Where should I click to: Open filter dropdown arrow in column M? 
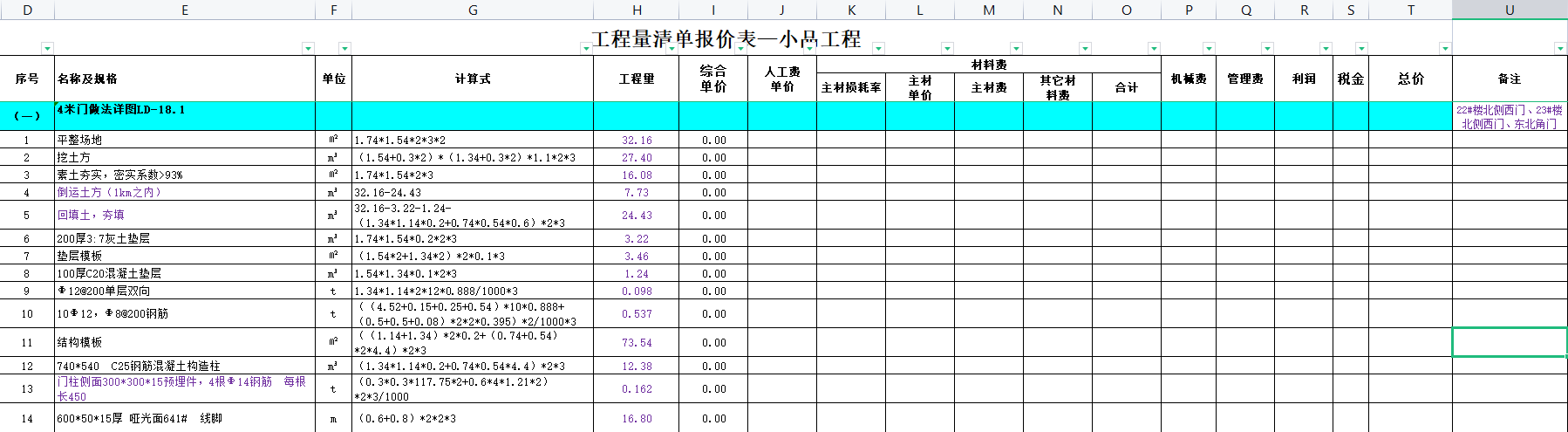click(x=1016, y=49)
